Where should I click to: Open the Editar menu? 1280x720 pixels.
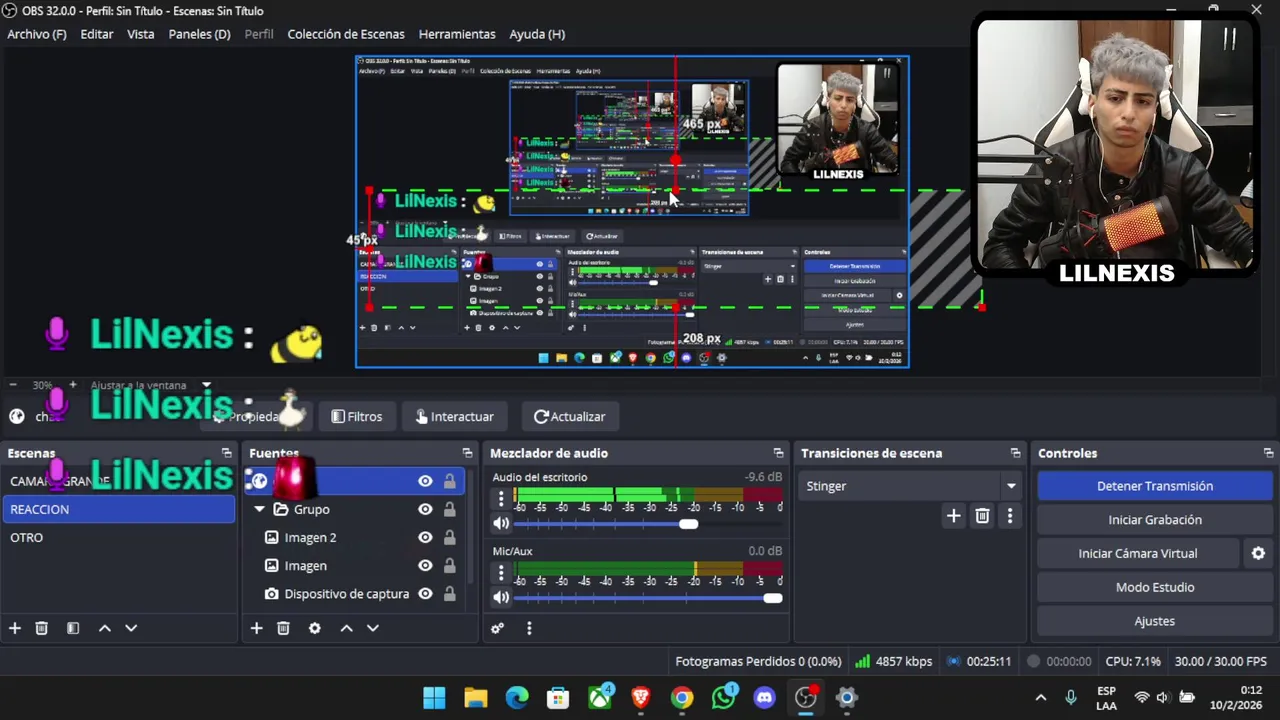(97, 34)
